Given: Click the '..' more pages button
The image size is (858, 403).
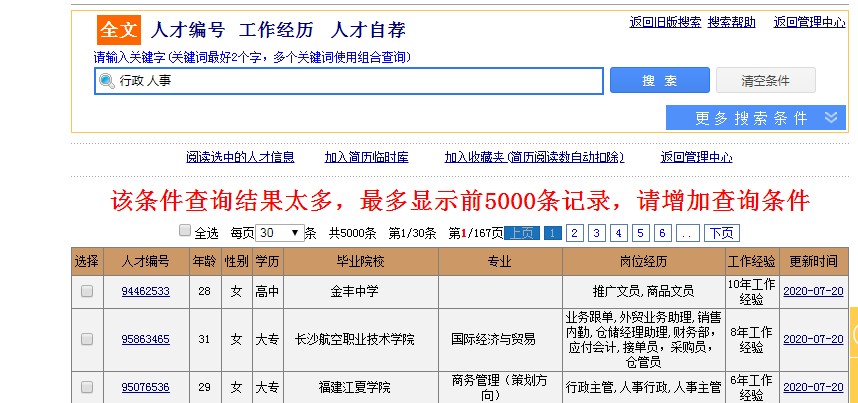Looking at the screenshot, I should point(688,233).
